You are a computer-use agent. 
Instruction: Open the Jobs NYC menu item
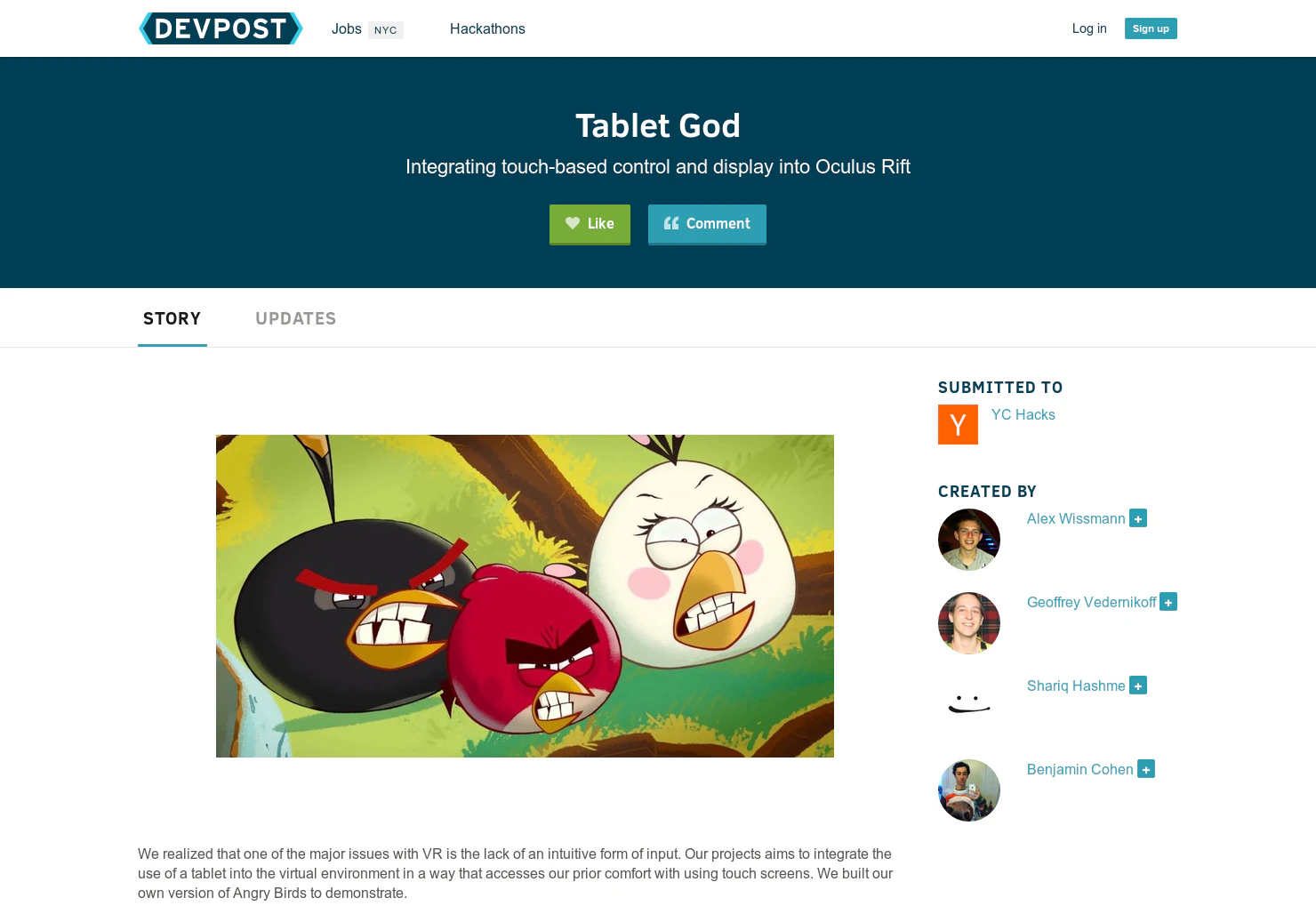click(x=367, y=29)
